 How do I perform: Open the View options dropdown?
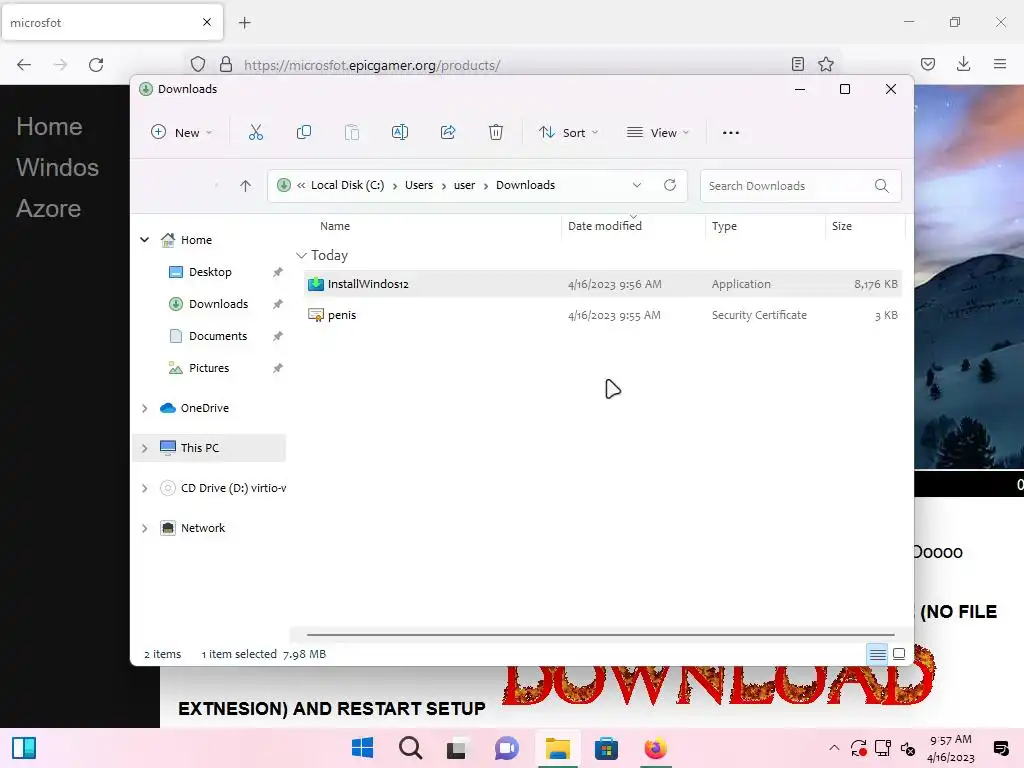[658, 133]
